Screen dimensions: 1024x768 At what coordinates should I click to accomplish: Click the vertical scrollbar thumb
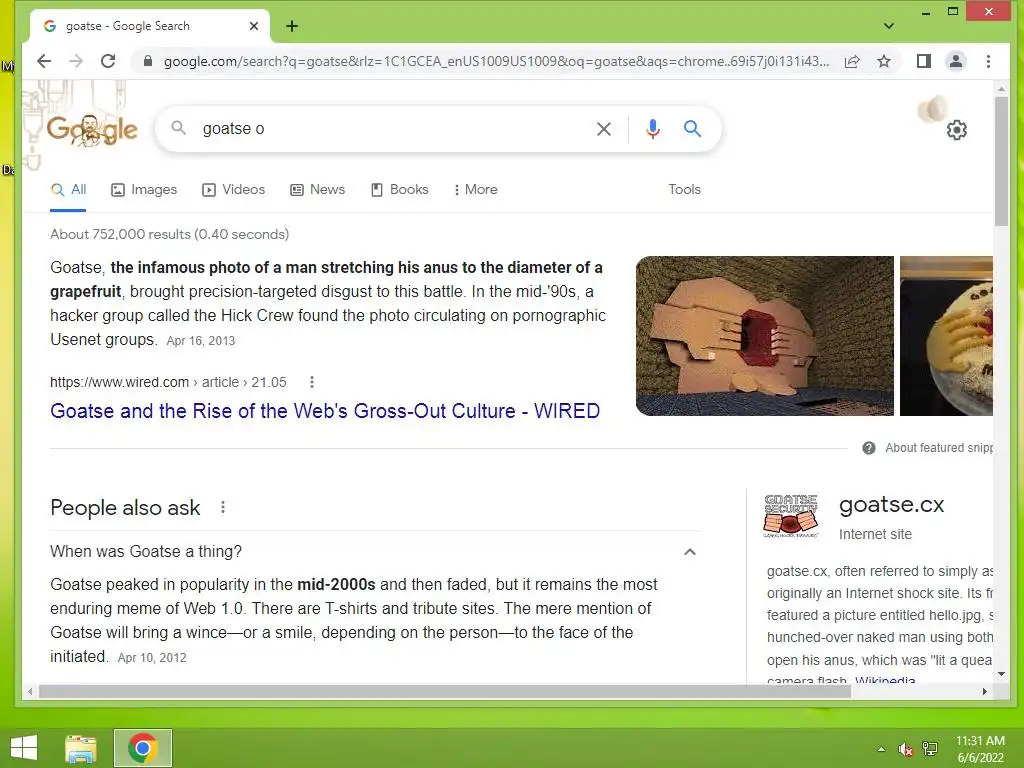coord(1001,161)
